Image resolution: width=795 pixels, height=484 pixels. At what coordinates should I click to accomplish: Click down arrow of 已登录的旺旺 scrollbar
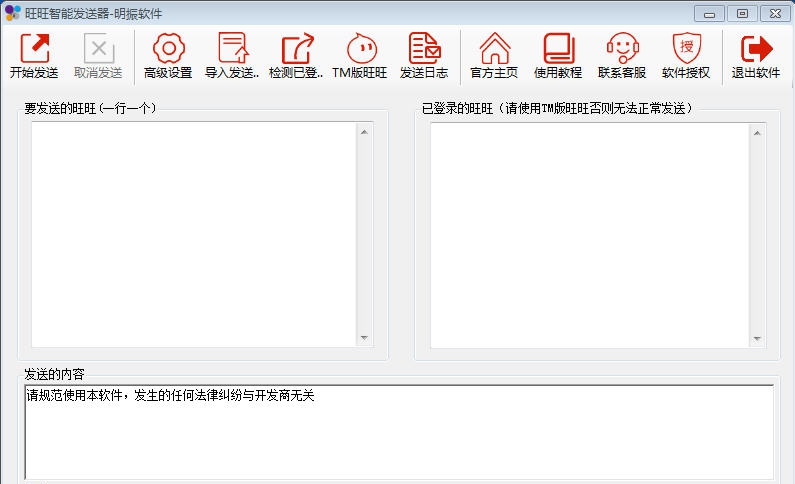point(757,339)
